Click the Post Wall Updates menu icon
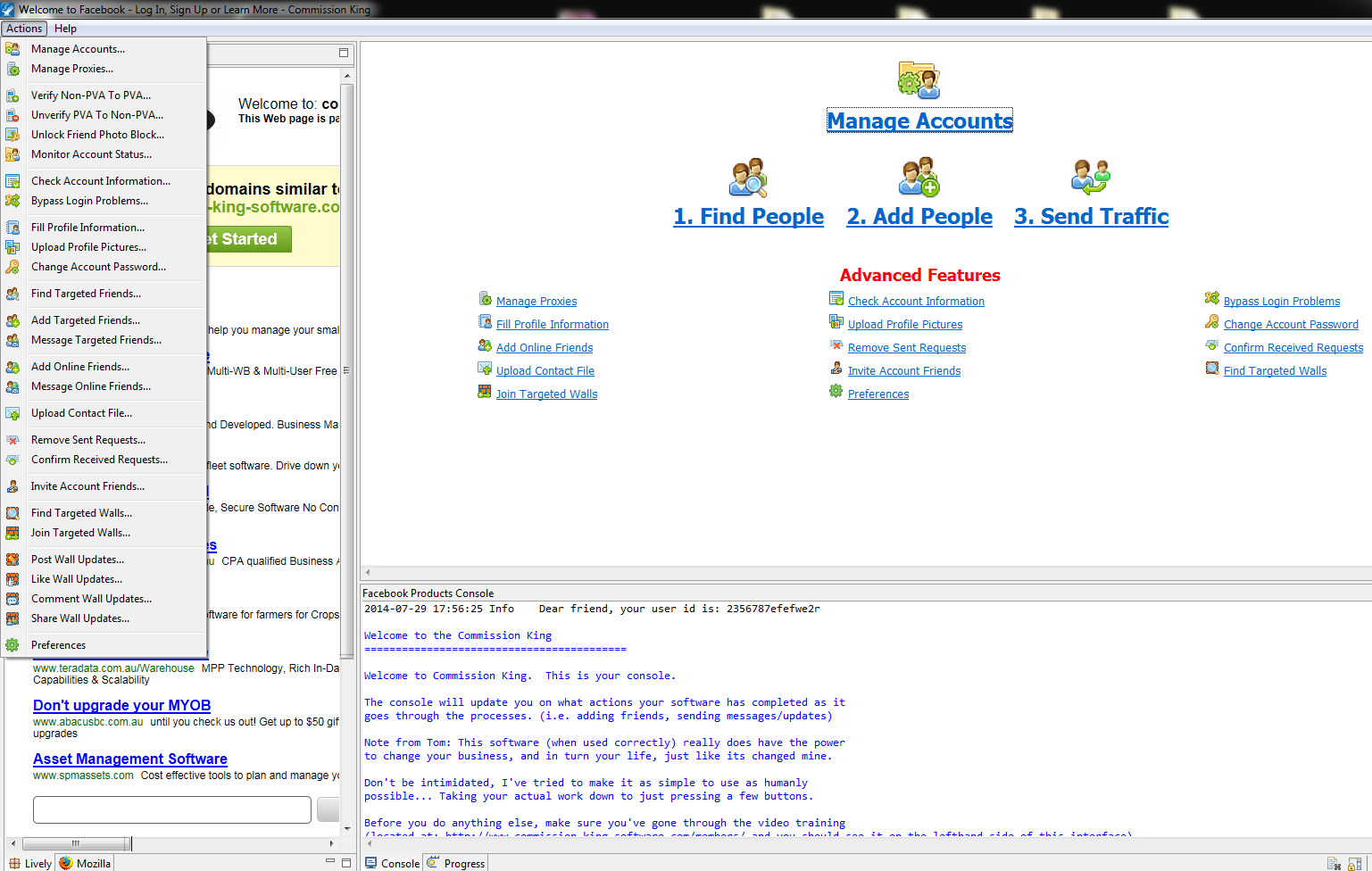Image resolution: width=1372 pixels, height=871 pixels. tap(12, 560)
